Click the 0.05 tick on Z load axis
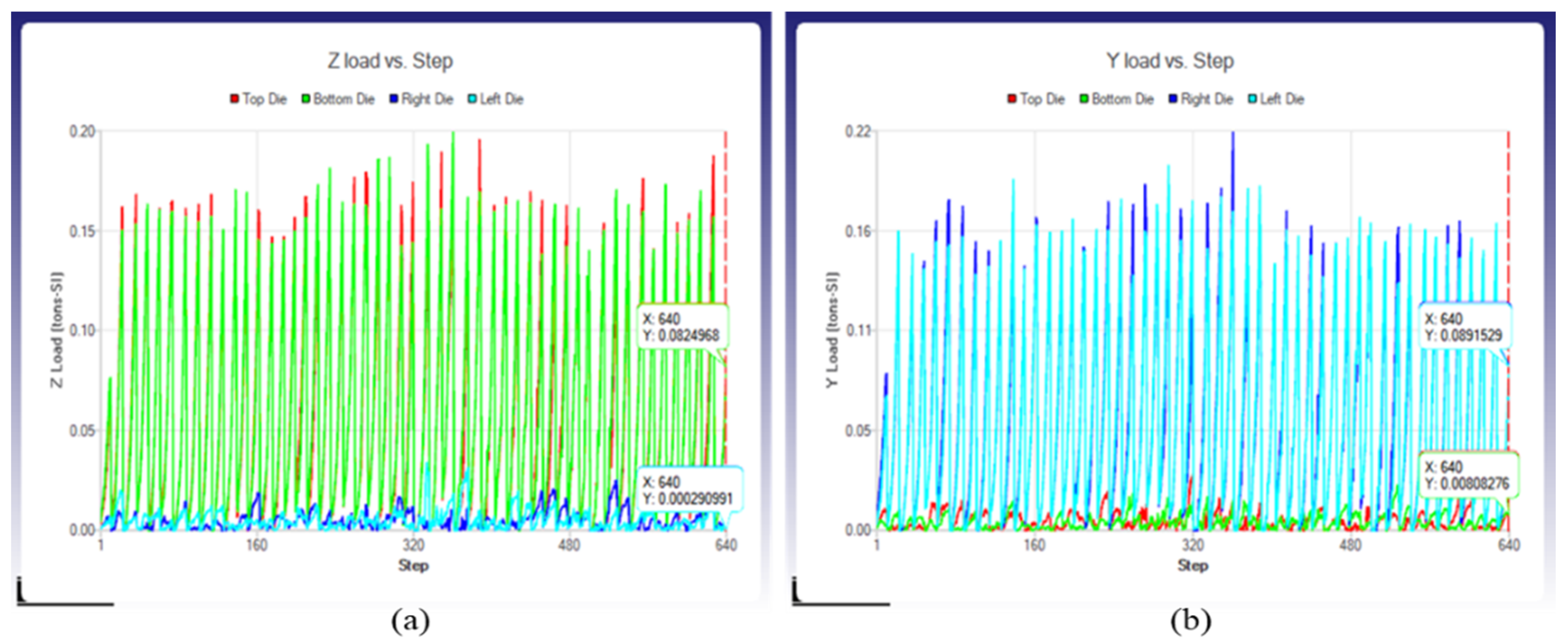 click(x=82, y=431)
